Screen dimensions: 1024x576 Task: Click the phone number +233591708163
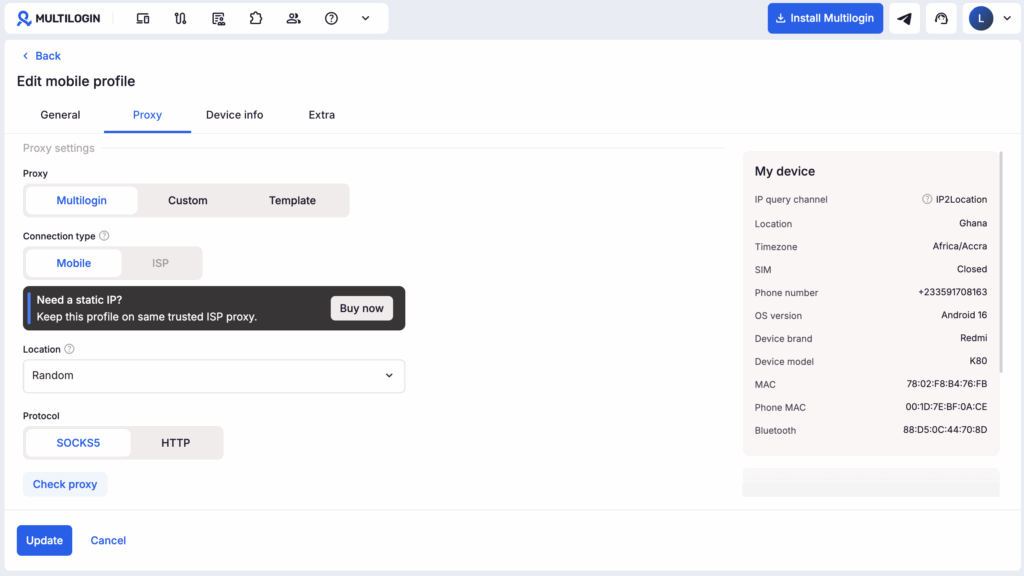point(952,292)
